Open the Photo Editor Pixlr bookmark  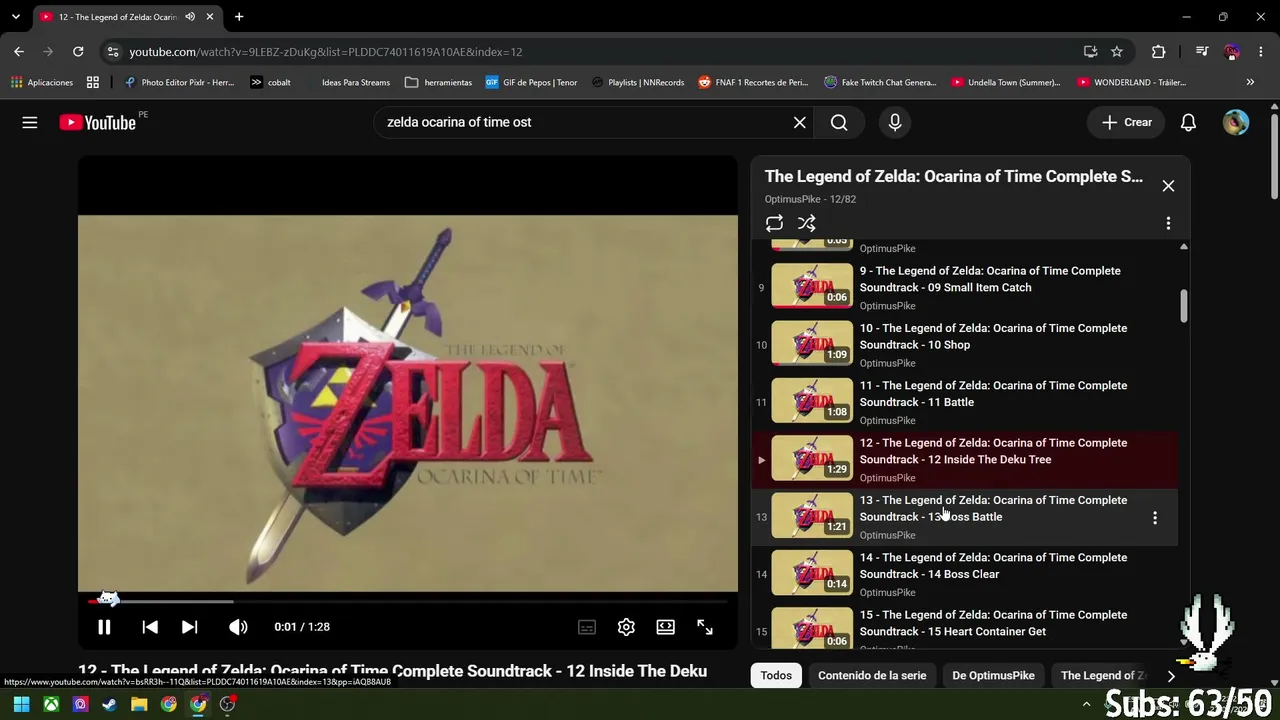coord(179,82)
